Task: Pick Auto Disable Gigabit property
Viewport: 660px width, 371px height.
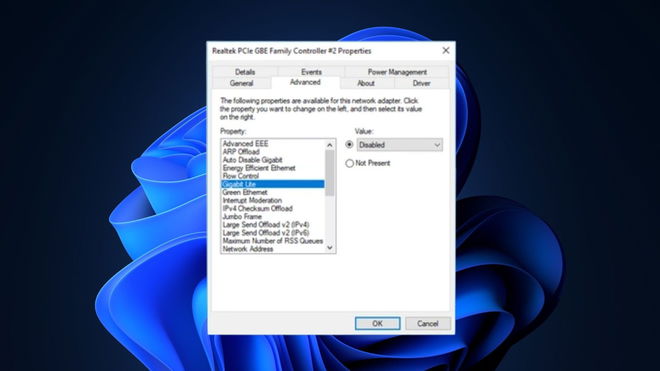Action: coord(273,160)
